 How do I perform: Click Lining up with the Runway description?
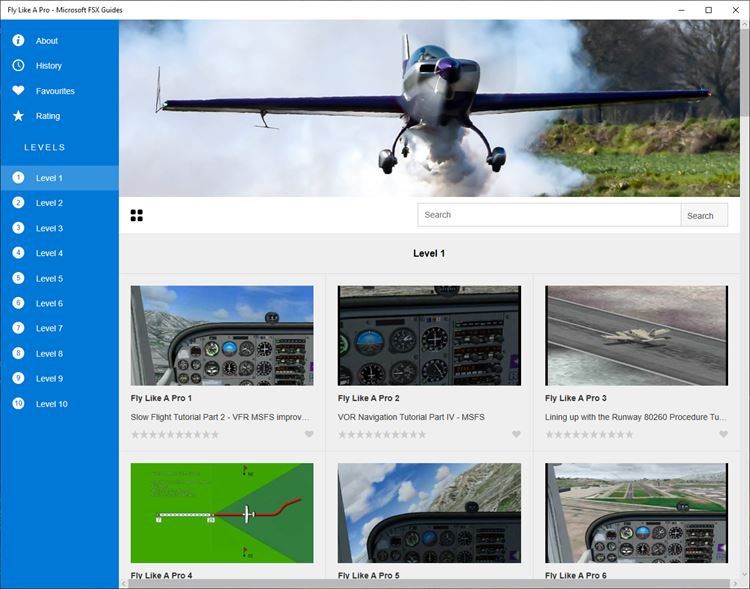coord(636,417)
